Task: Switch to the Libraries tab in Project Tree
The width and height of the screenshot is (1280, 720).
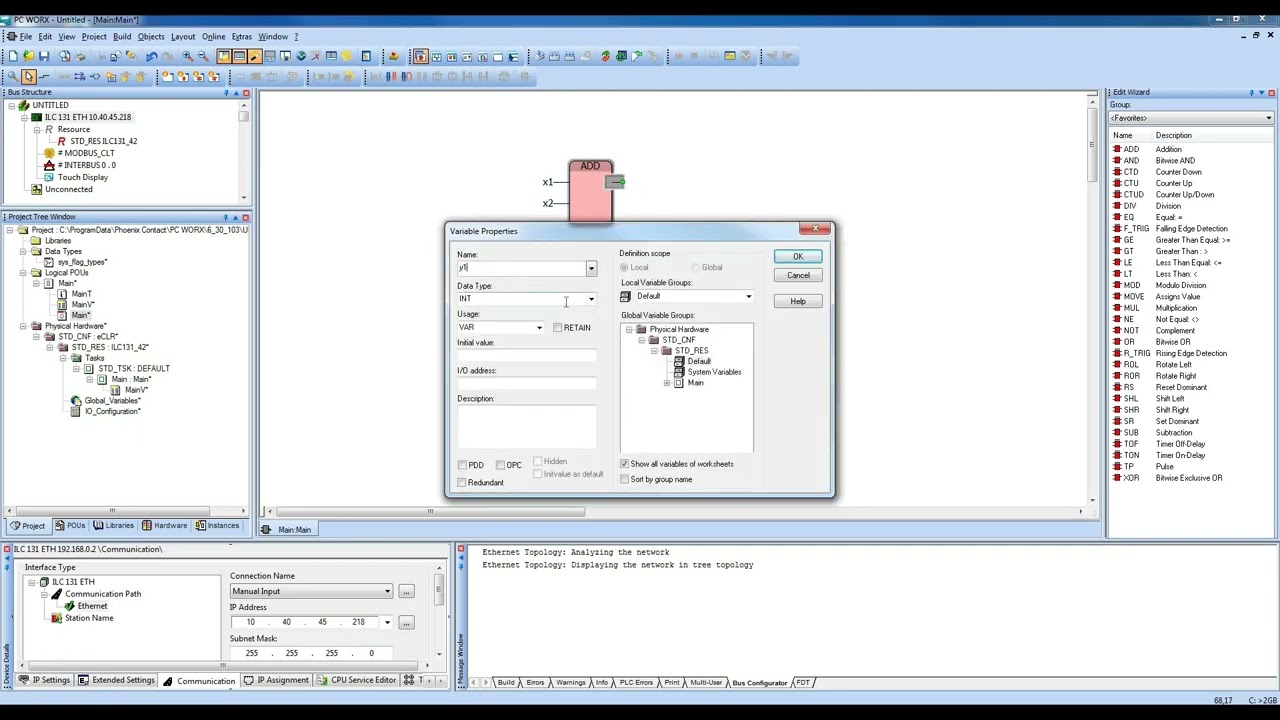Action: [113, 526]
